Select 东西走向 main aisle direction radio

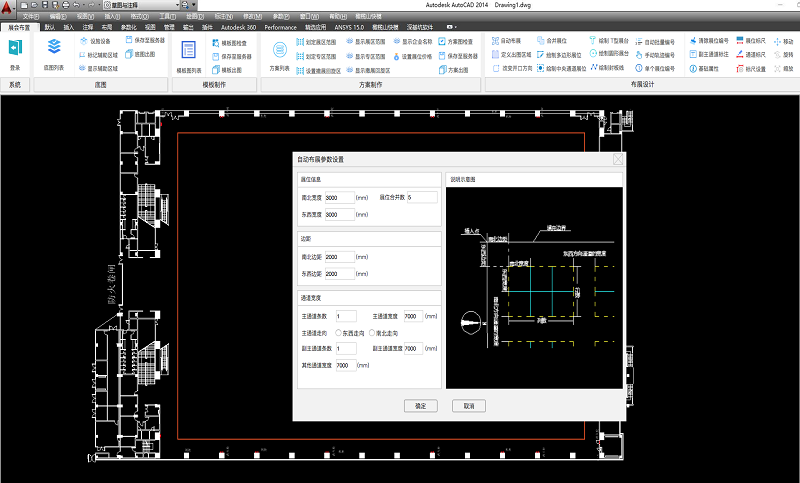click(x=338, y=333)
